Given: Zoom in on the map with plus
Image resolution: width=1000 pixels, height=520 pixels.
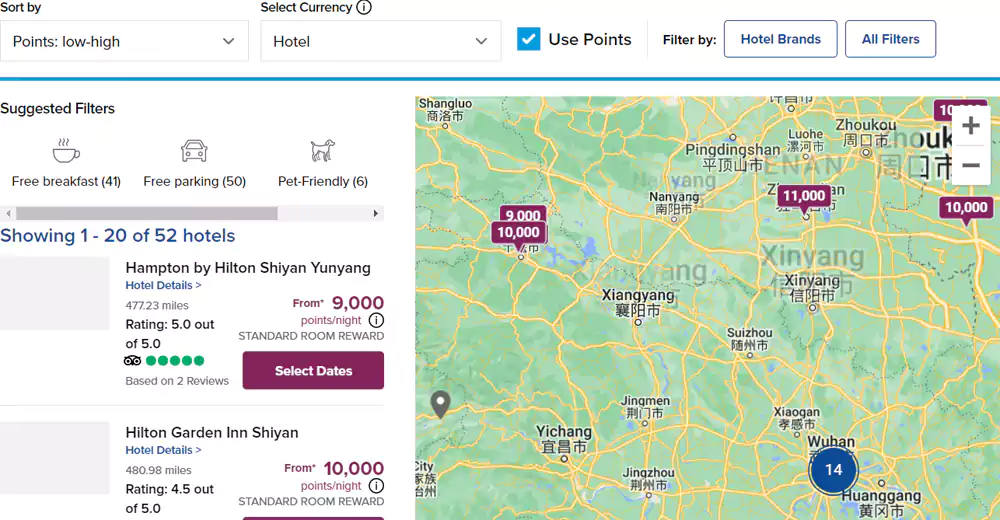Looking at the screenshot, I should [x=970, y=126].
